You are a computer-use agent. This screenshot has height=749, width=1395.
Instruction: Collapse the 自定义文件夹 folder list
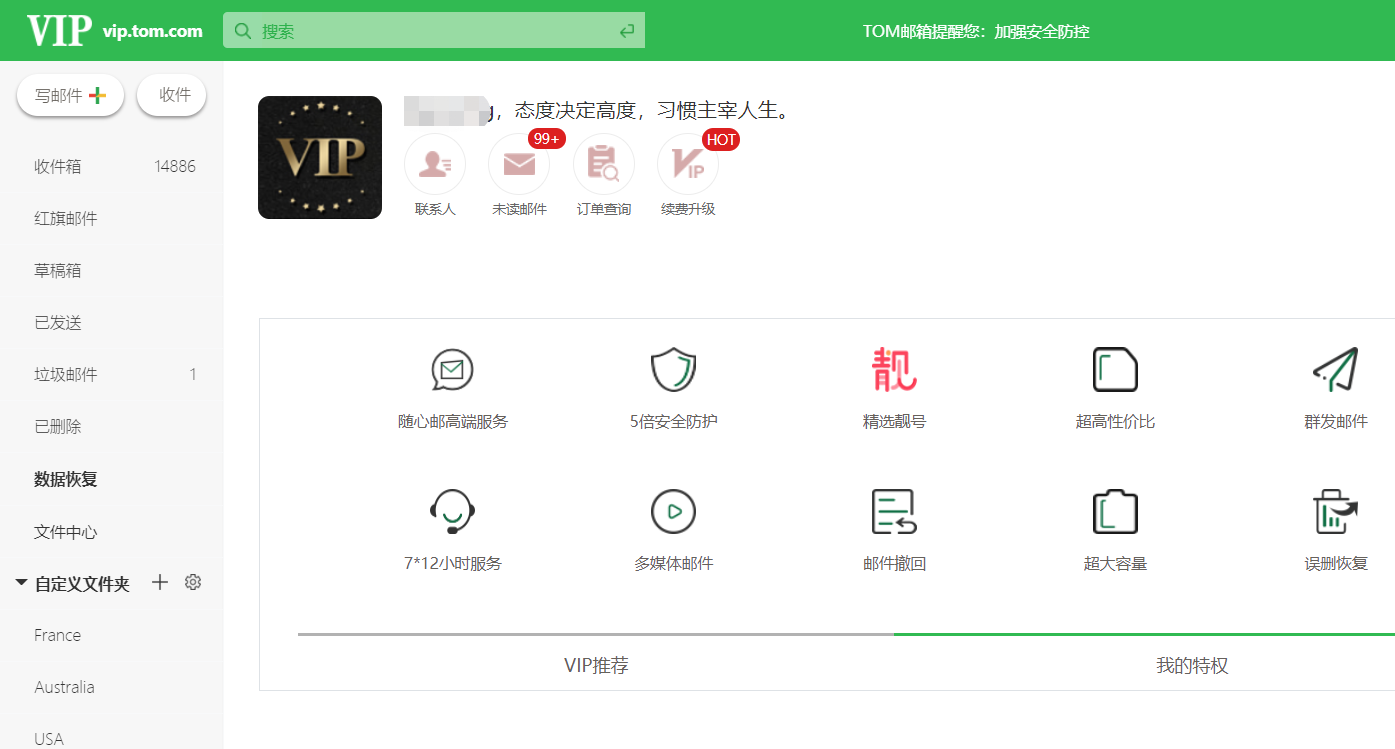21,581
